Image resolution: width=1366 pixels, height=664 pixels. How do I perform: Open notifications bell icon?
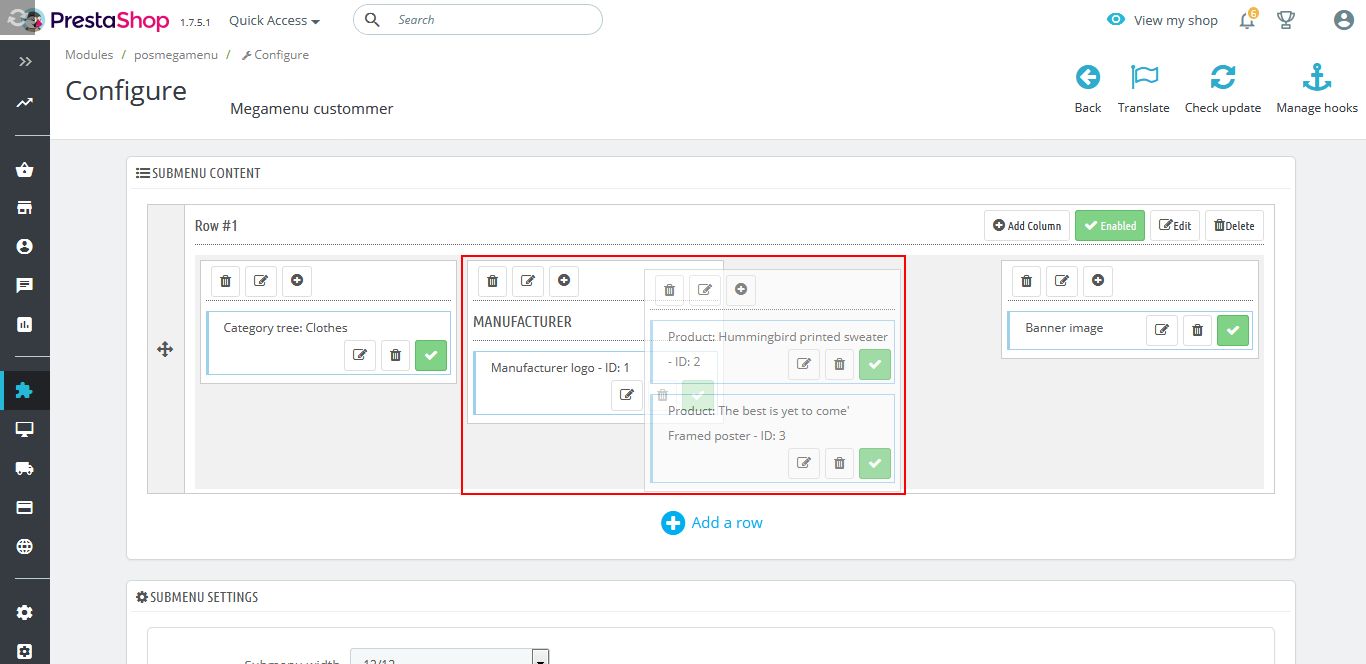click(x=1247, y=20)
